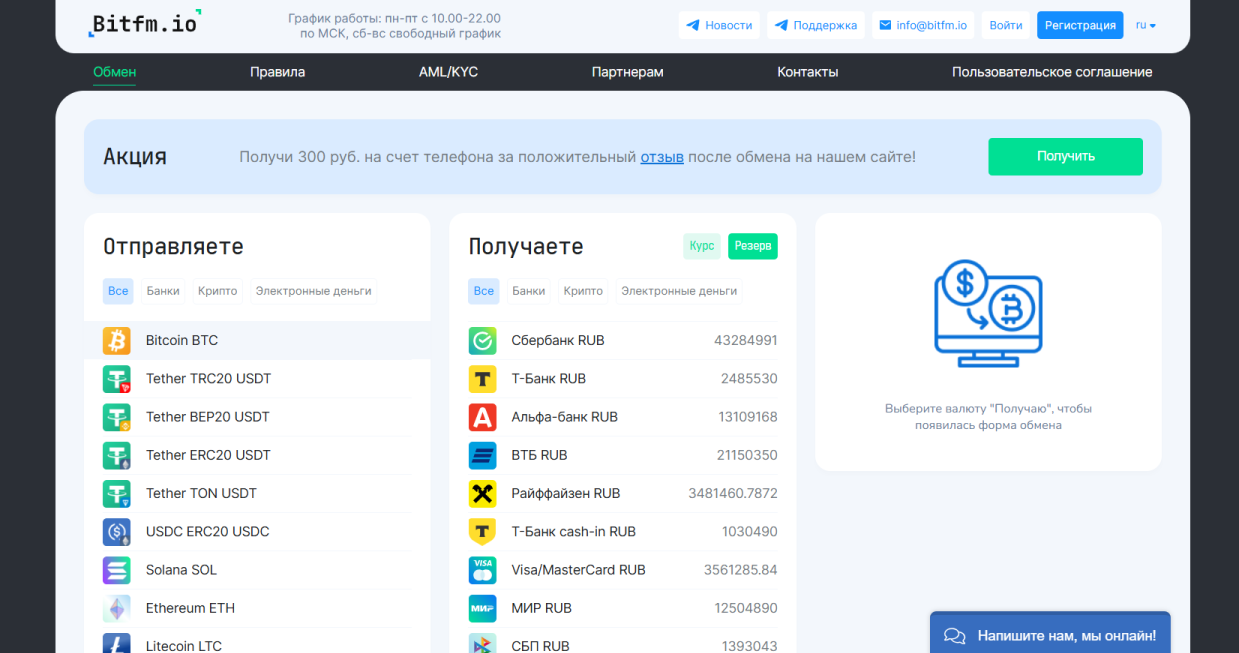Select Solana SOL label
Image resolution: width=1239 pixels, height=653 pixels.
tap(182, 570)
